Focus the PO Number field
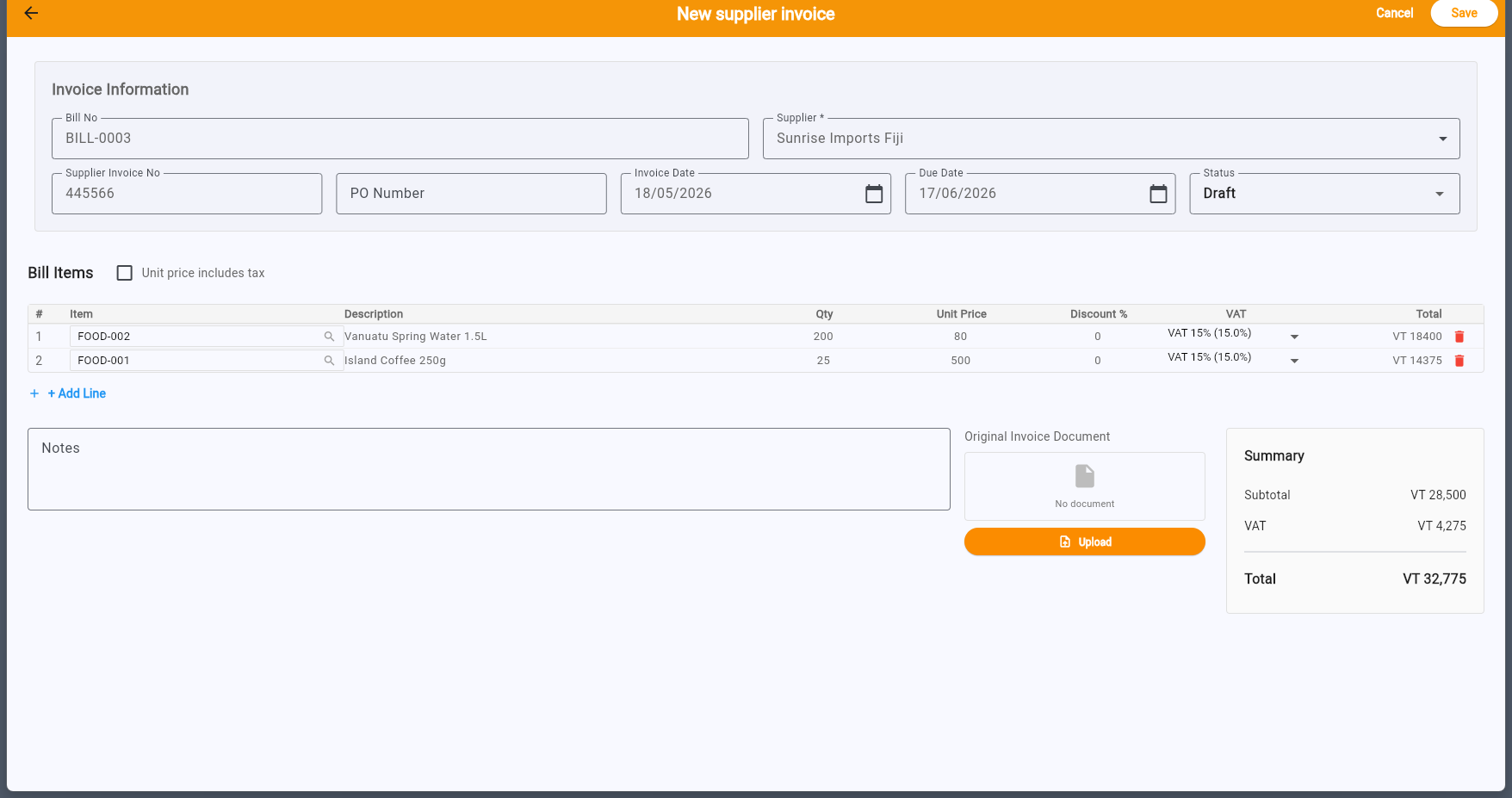1512x798 pixels. pos(472,194)
